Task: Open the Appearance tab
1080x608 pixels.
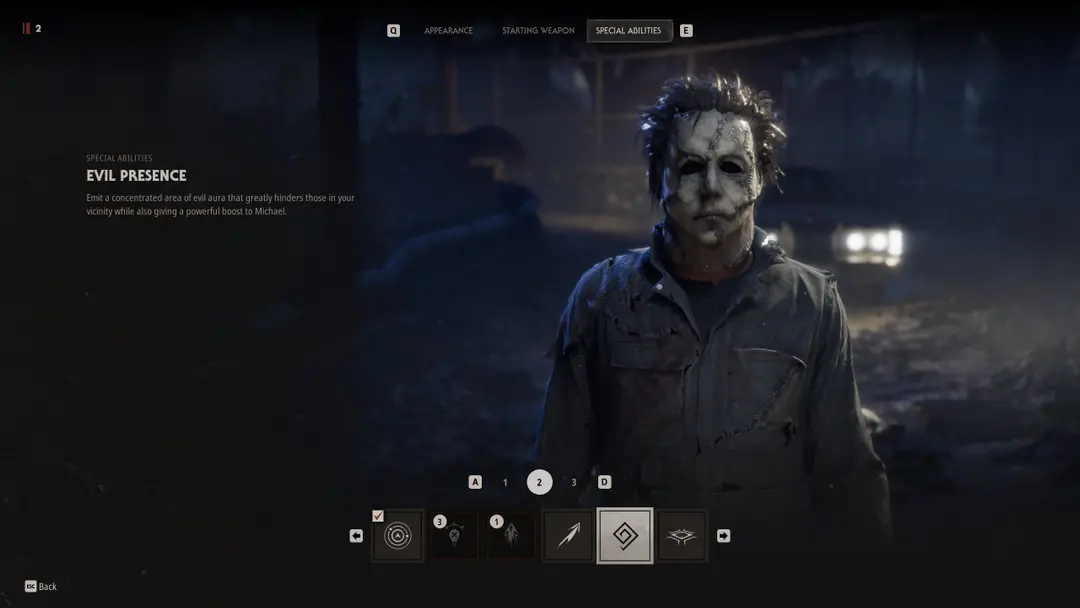Action: [448, 30]
